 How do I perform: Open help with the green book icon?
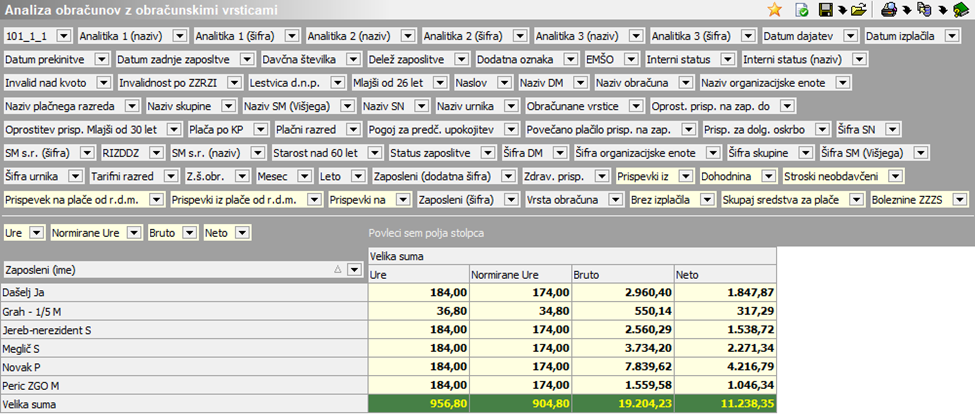coord(960,10)
